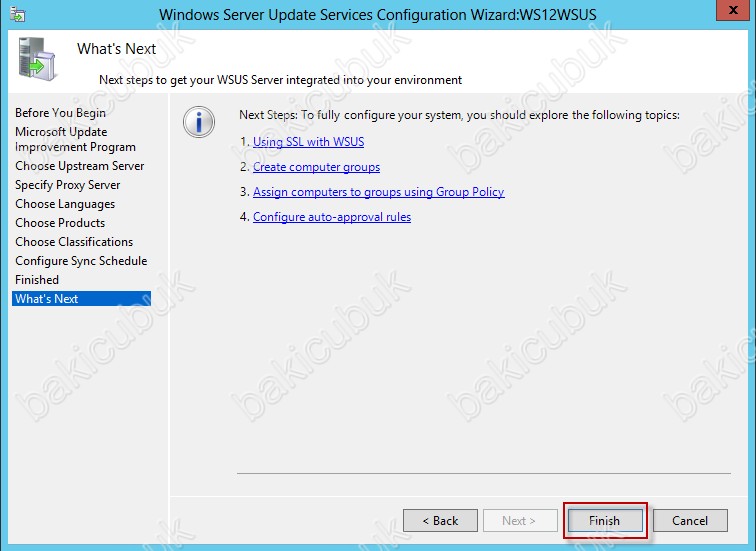Screen dimensions: 756x551
Task: Select the highlighted What's Next step
Action: click(x=81, y=298)
